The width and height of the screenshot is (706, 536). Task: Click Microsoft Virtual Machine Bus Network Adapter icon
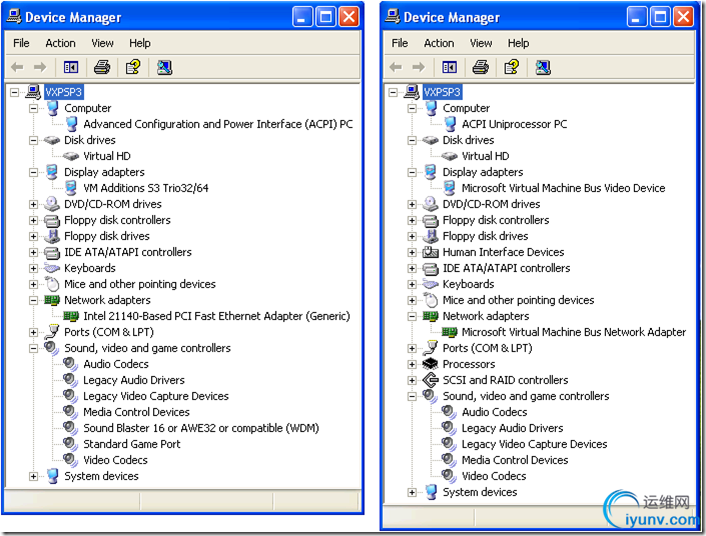click(449, 332)
